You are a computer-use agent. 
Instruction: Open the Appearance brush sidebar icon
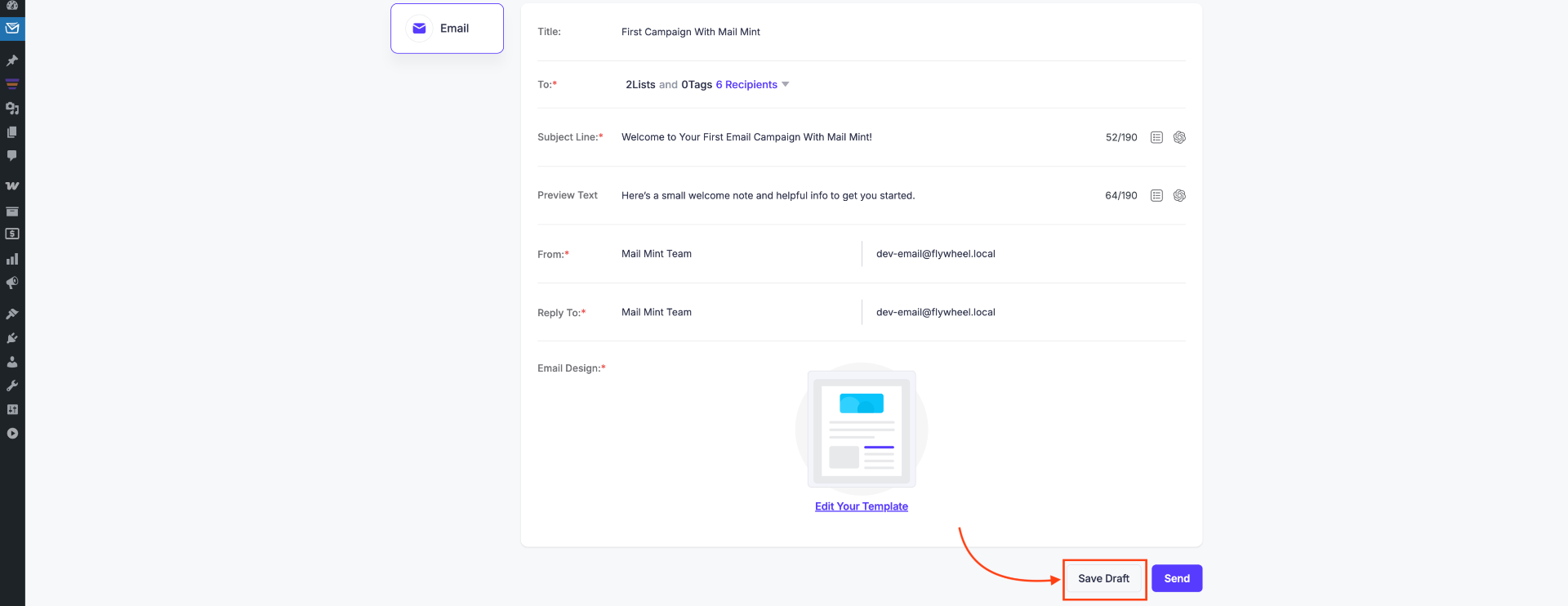click(12, 314)
